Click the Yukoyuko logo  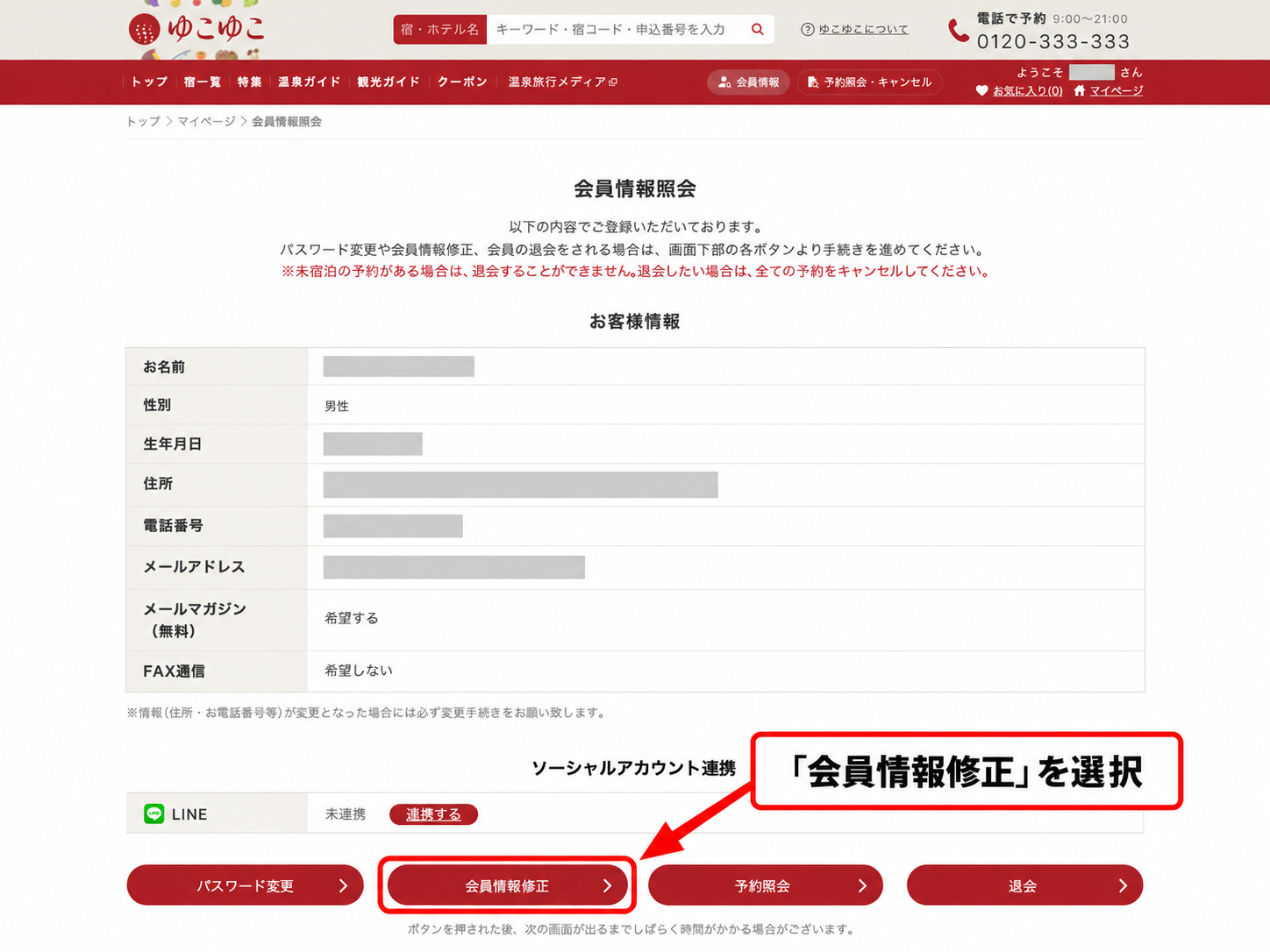[x=196, y=29]
